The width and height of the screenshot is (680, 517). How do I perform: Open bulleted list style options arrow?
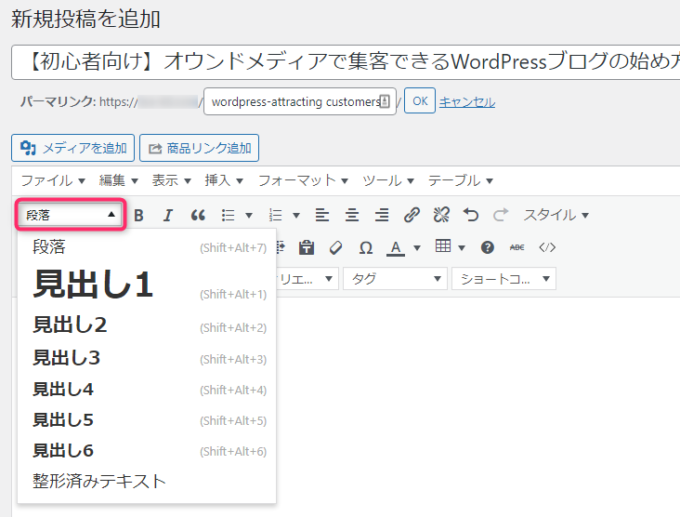pos(249,215)
